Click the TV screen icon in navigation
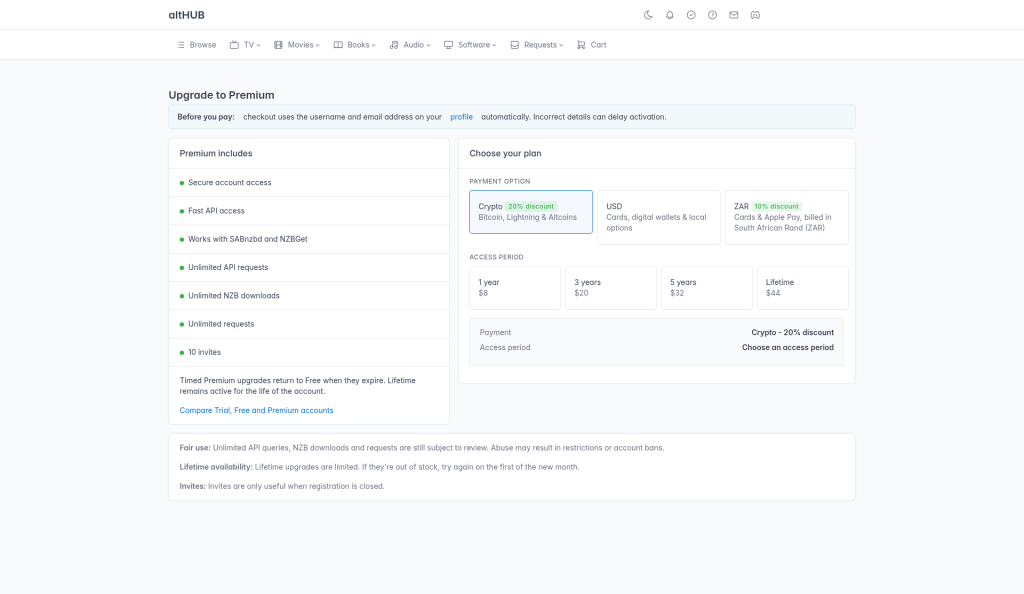The width and height of the screenshot is (1024, 594). pos(234,45)
